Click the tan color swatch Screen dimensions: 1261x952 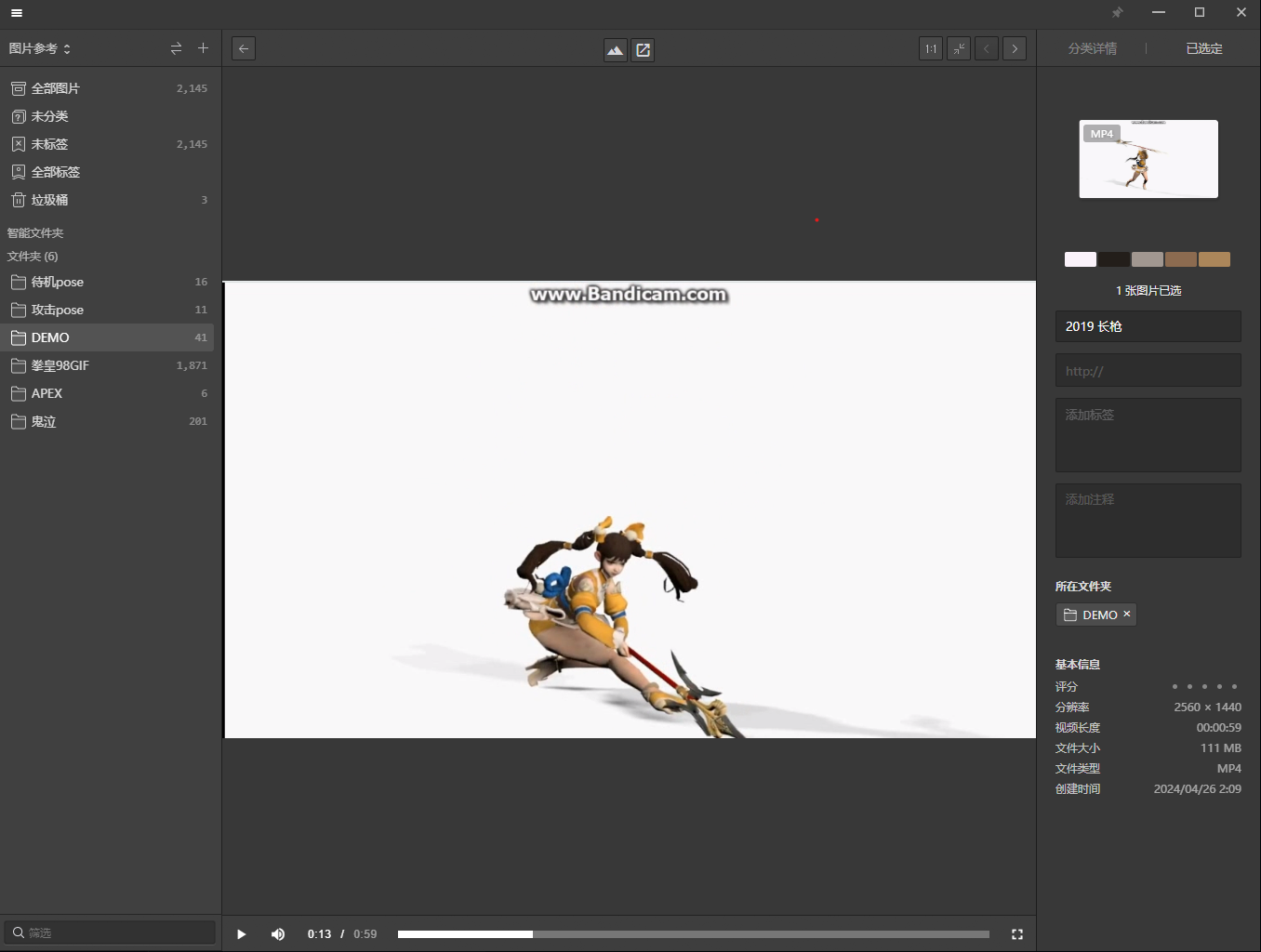click(1215, 259)
